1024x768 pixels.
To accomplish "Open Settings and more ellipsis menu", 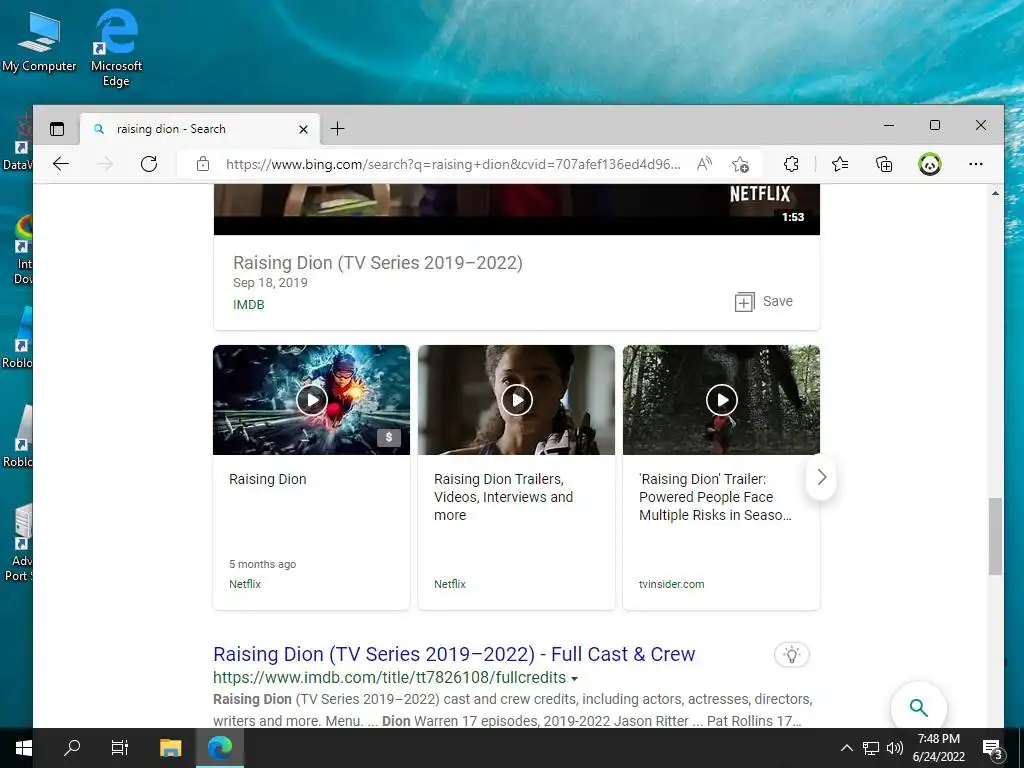I will click(976, 164).
